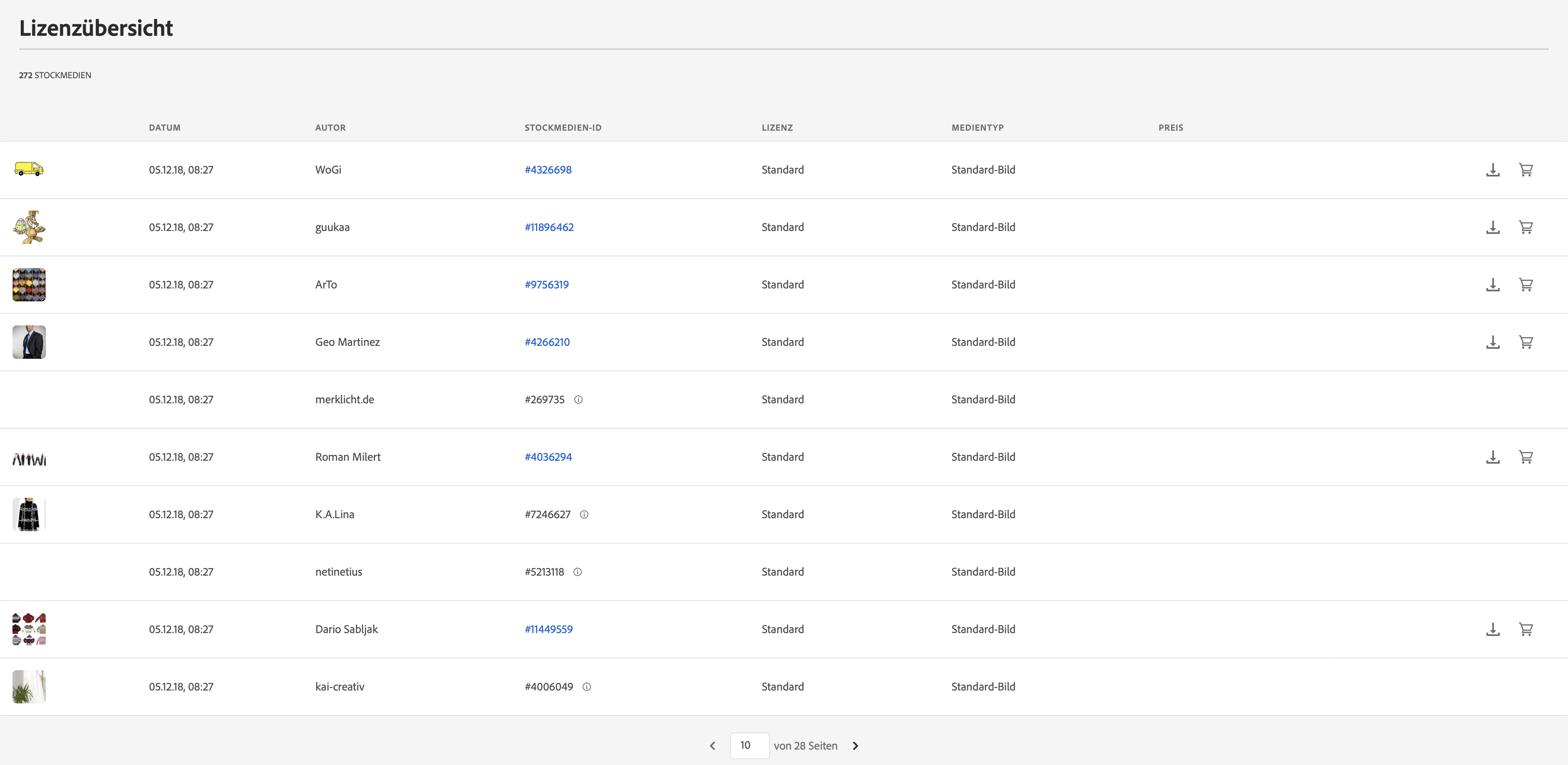The height and width of the screenshot is (765, 1568).
Task: Click info icon next to #269735
Action: point(578,400)
